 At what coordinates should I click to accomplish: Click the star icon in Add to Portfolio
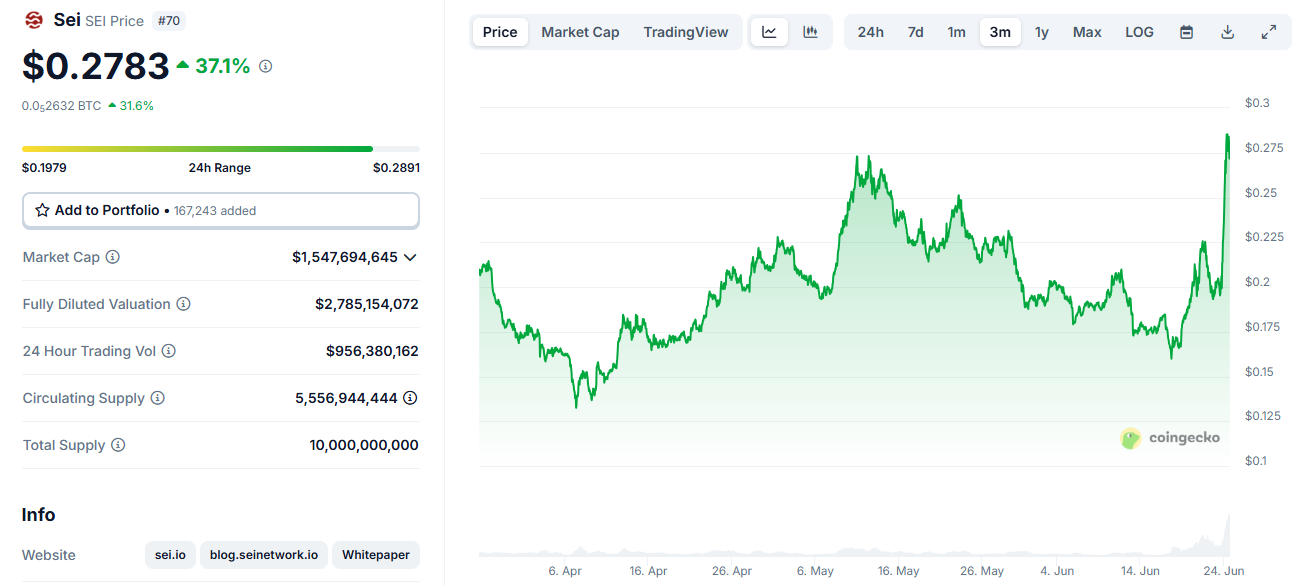coord(42,210)
